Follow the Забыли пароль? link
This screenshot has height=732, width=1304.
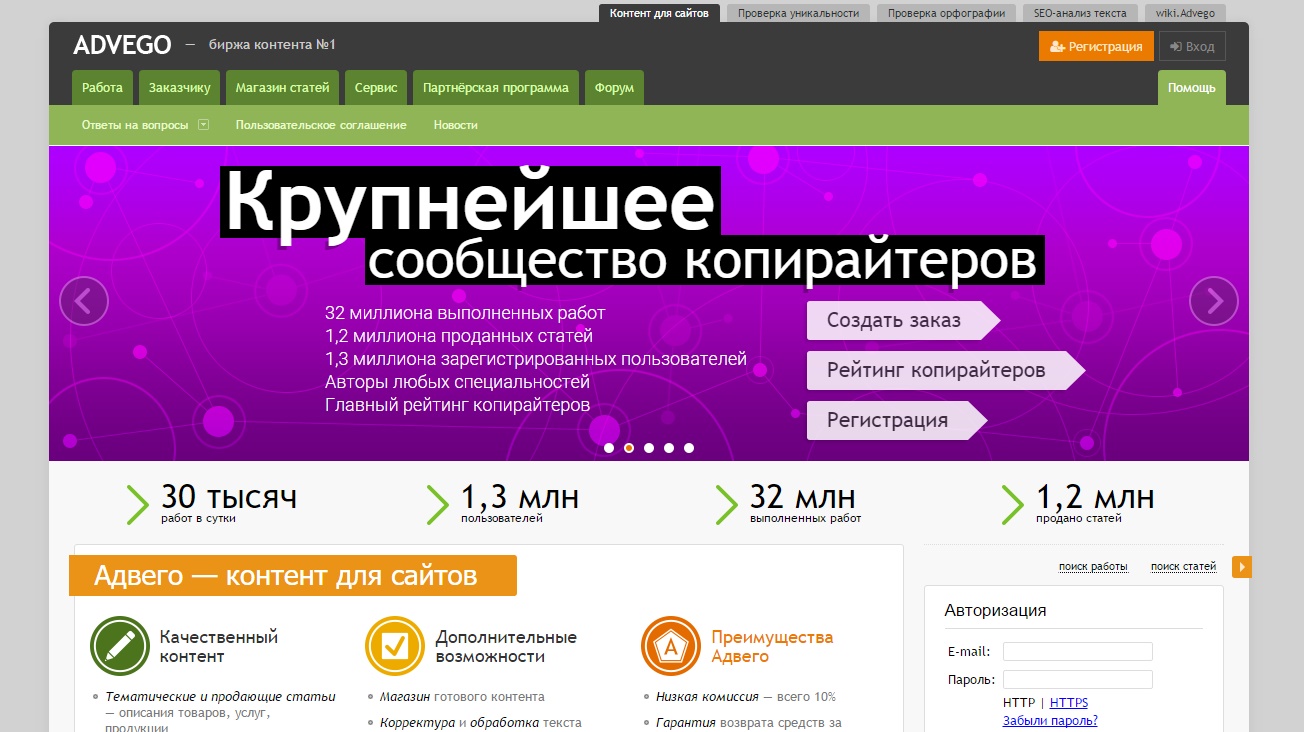click(1049, 720)
